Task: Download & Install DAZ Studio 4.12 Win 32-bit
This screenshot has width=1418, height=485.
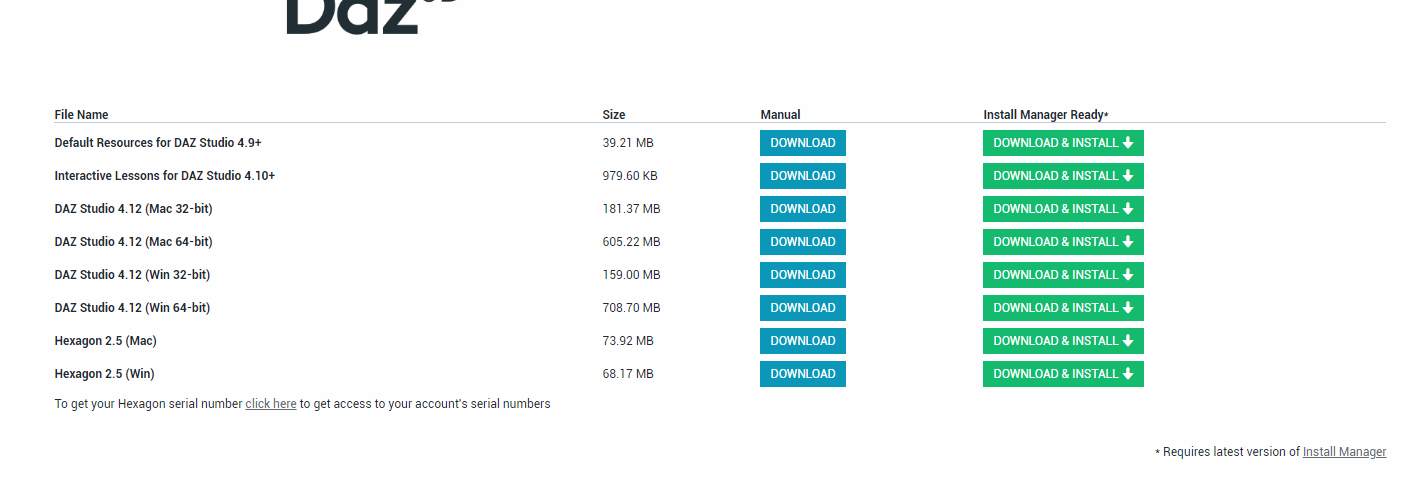Action: tap(1063, 275)
